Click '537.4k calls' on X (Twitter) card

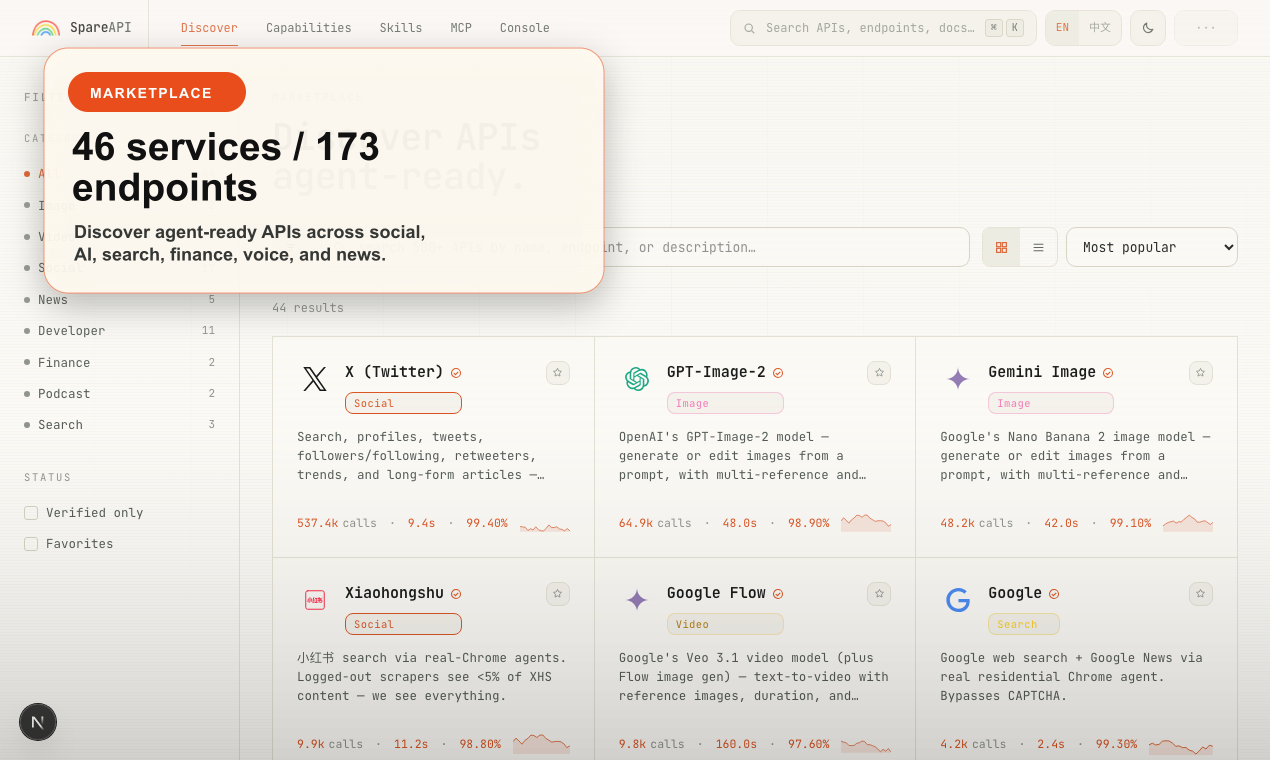coord(337,523)
